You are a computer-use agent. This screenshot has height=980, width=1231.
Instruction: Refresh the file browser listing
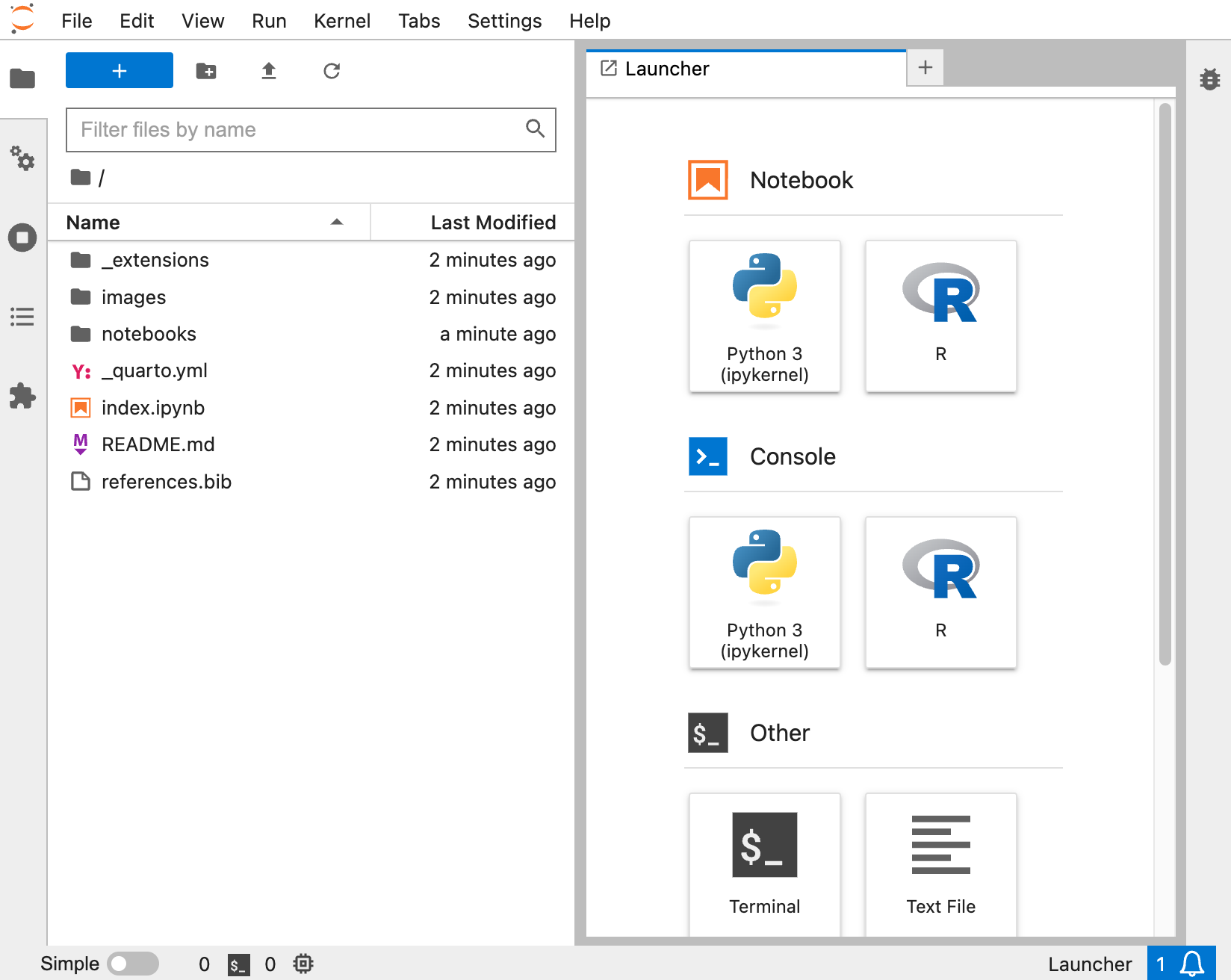pyautogui.click(x=331, y=70)
